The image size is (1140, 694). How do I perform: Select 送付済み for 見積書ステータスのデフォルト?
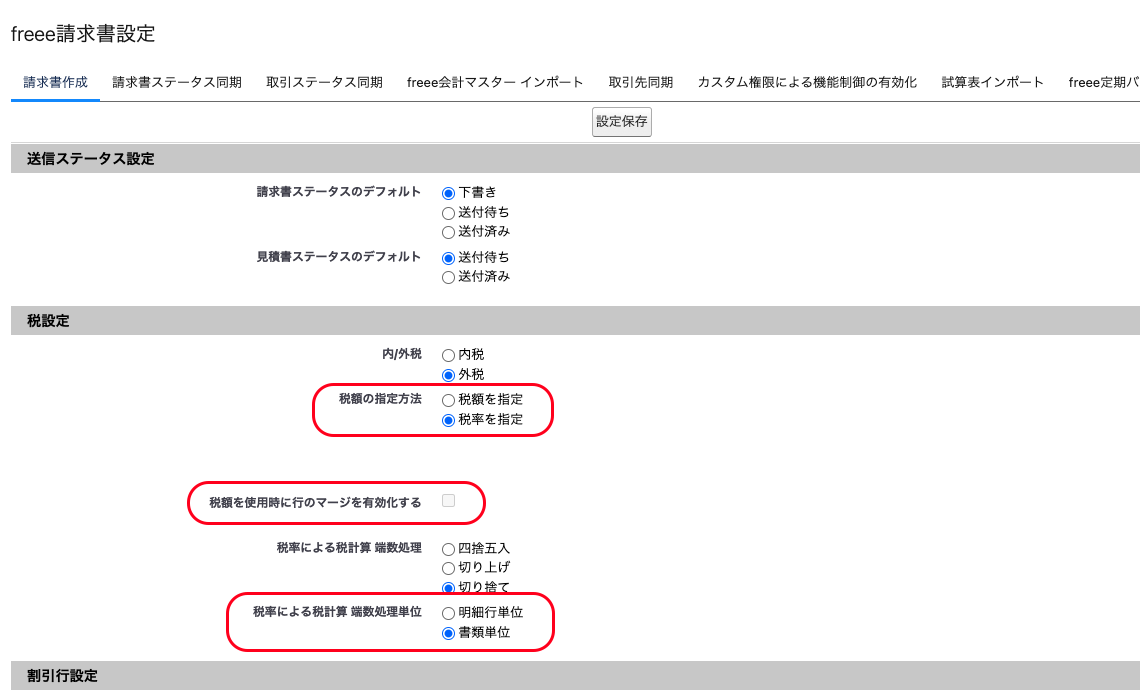point(449,278)
